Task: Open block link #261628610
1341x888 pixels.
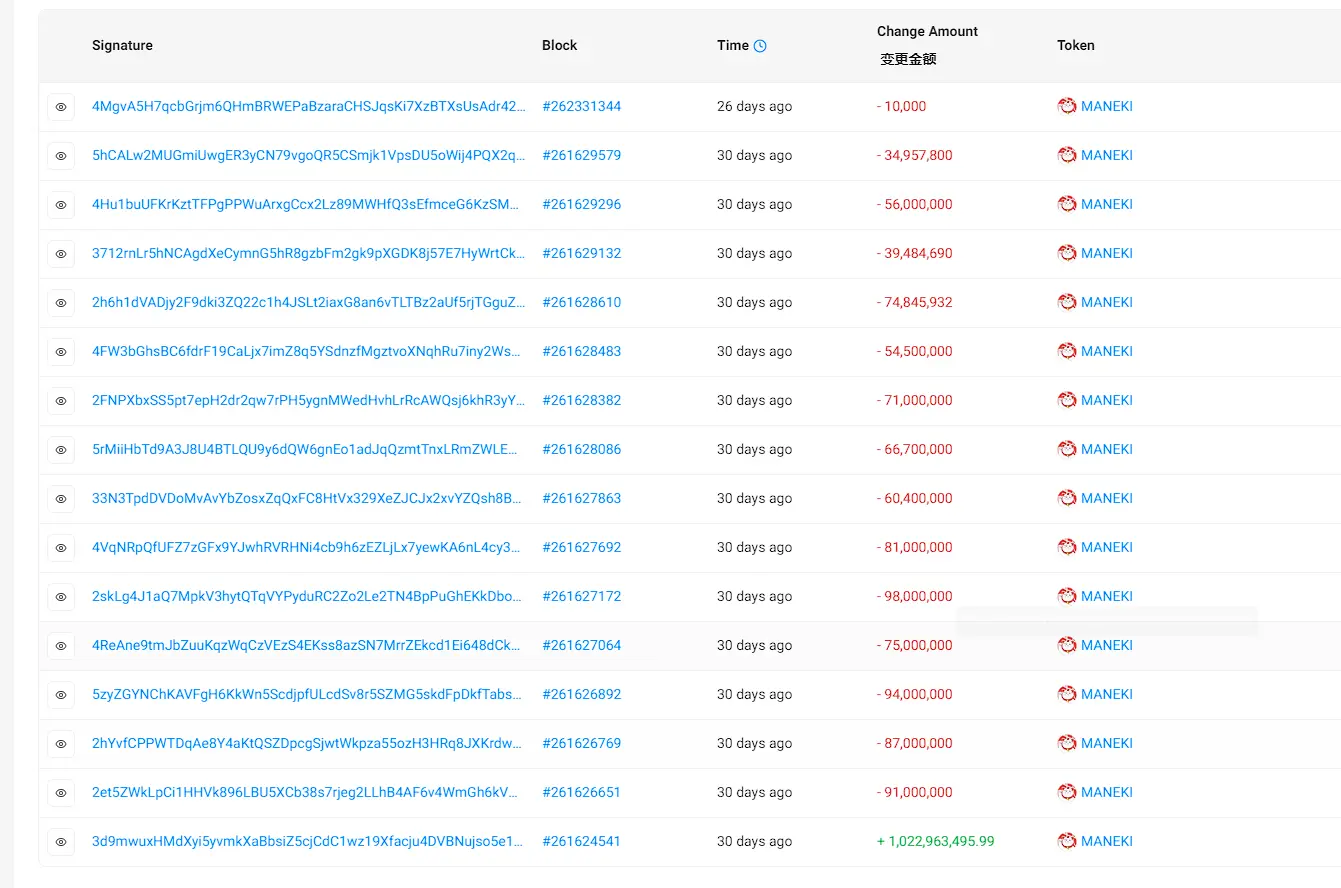Action: click(x=581, y=302)
